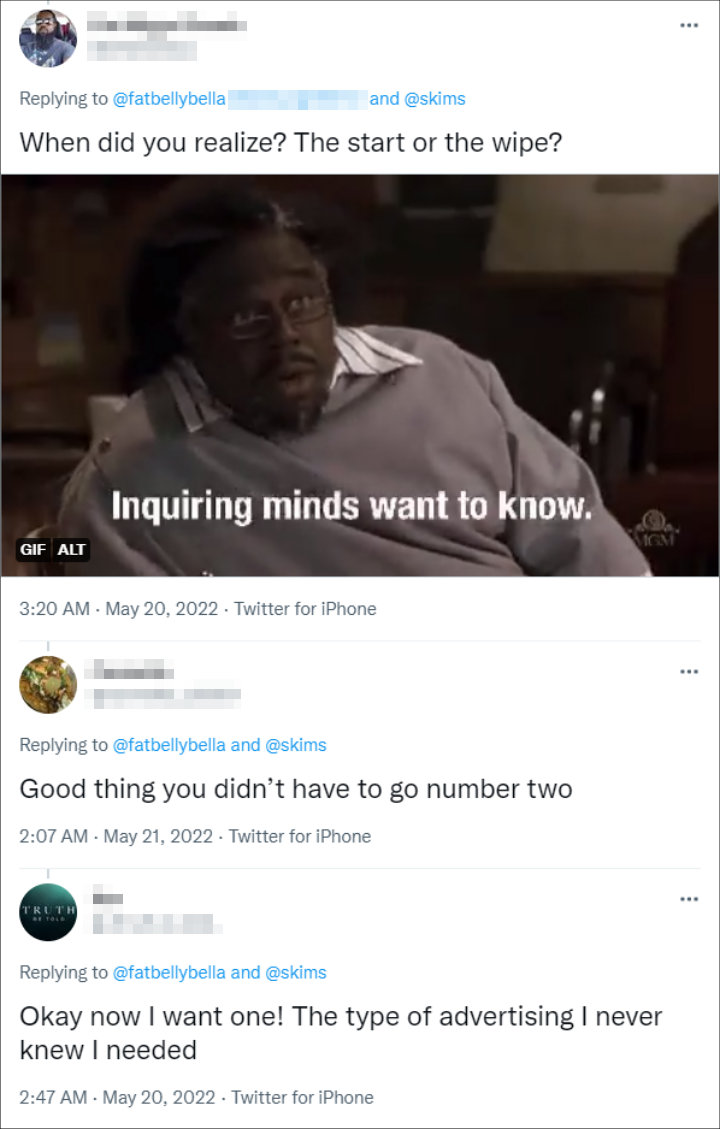Open @fatbellybella link in the second reply
Screen dimensions: 720x1129
[170, 745]
